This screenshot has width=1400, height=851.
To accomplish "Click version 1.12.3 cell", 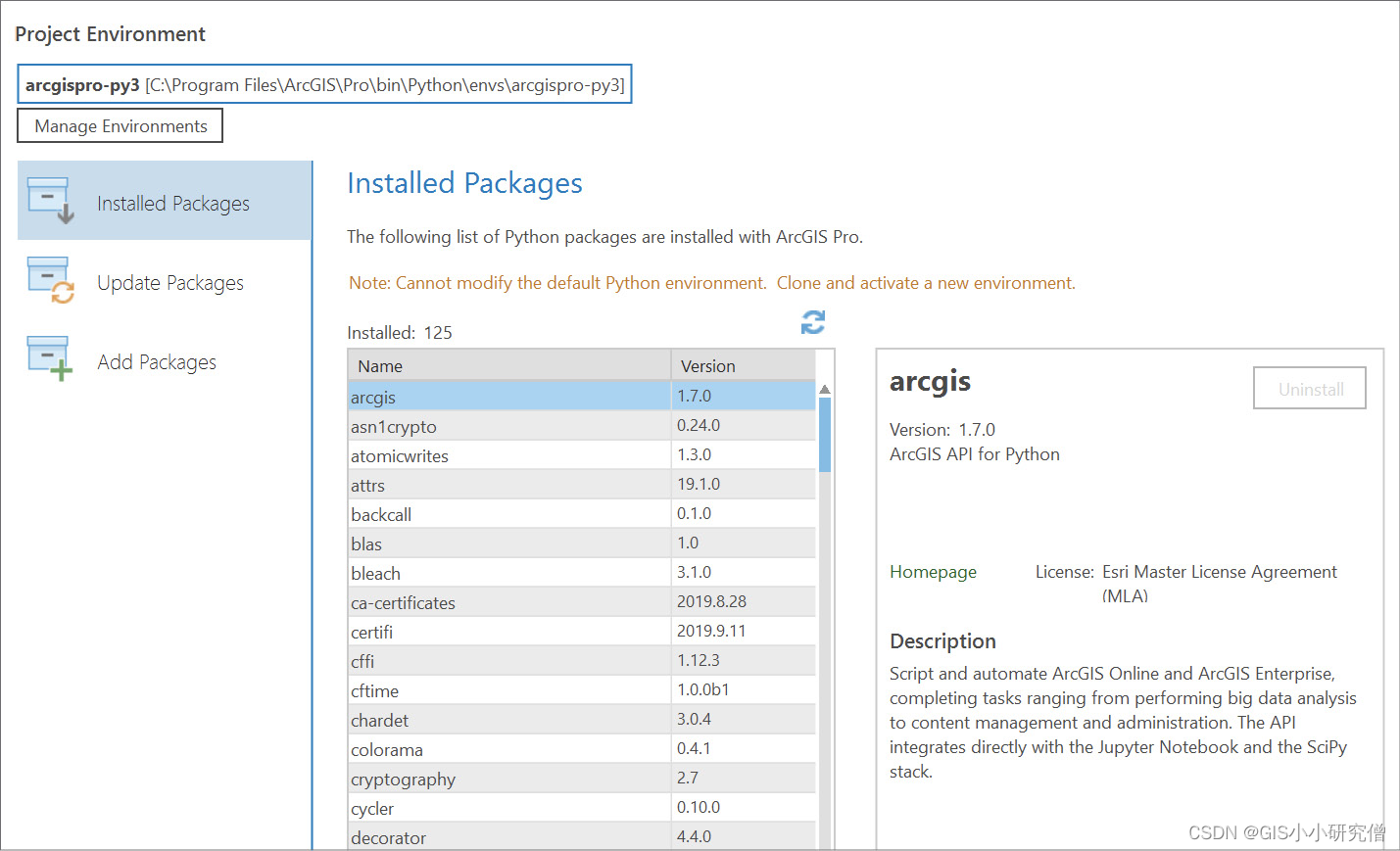I will click(744, 660).
